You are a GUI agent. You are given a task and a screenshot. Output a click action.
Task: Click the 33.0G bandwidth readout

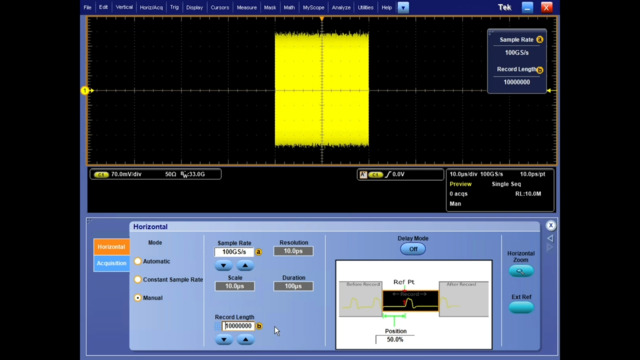coord(193,174)
